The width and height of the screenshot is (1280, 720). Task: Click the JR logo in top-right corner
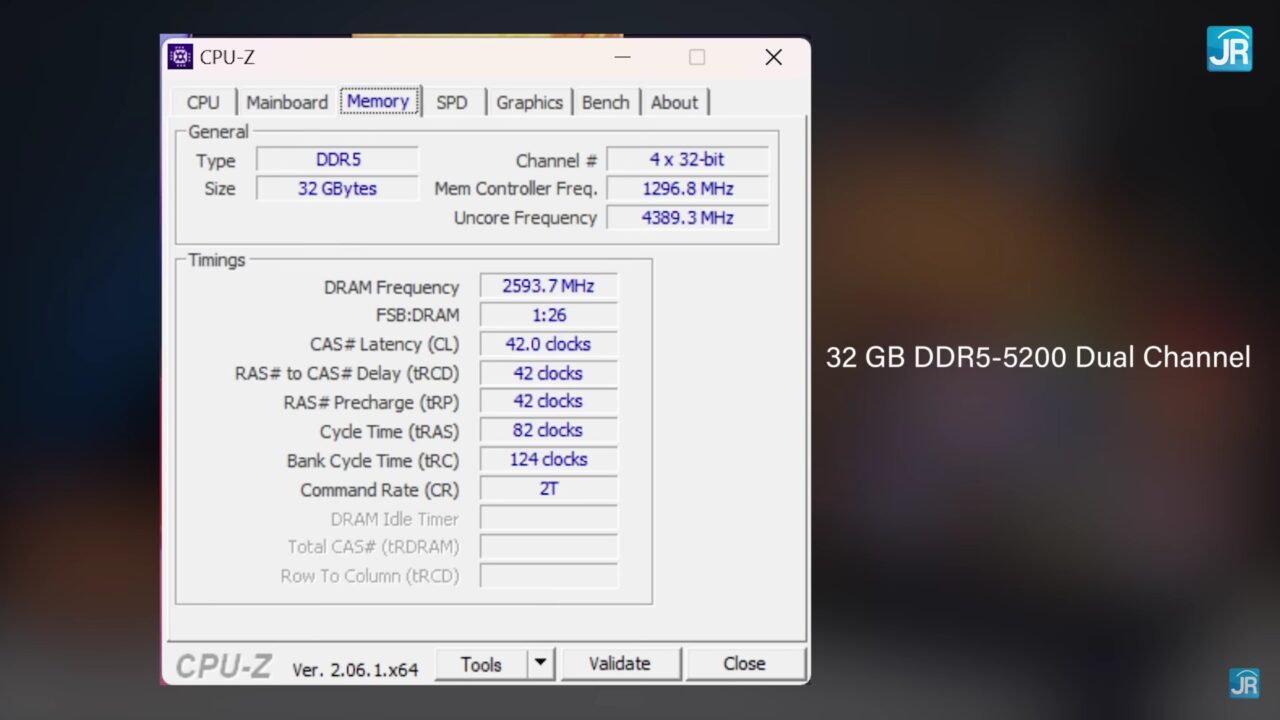[1229, 48]
